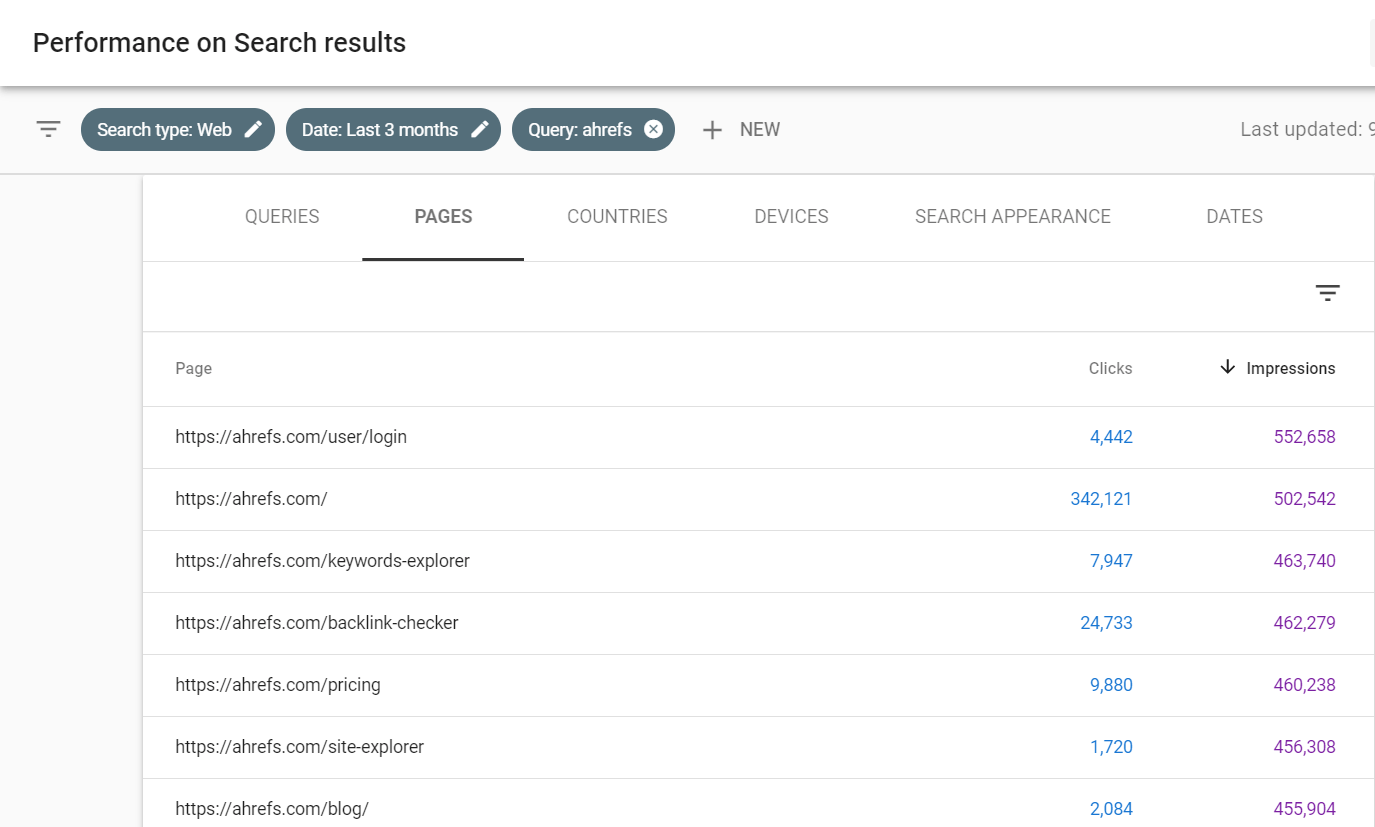Viewport: 1375px width, 827px height.
Task: Sort table by Clicks column
Action: [1110, 369]
